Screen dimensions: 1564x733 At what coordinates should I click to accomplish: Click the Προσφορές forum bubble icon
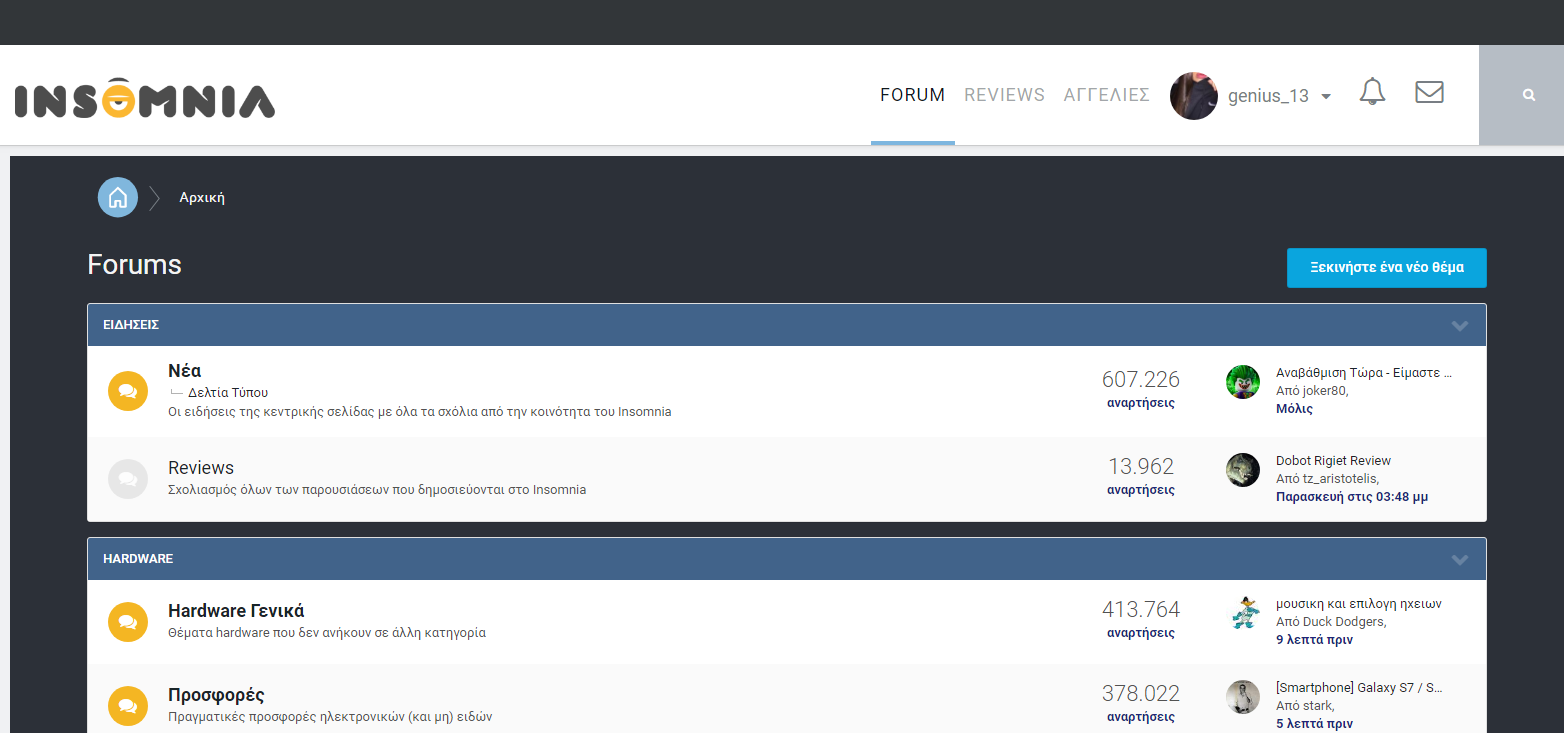(x=128, y=705)
